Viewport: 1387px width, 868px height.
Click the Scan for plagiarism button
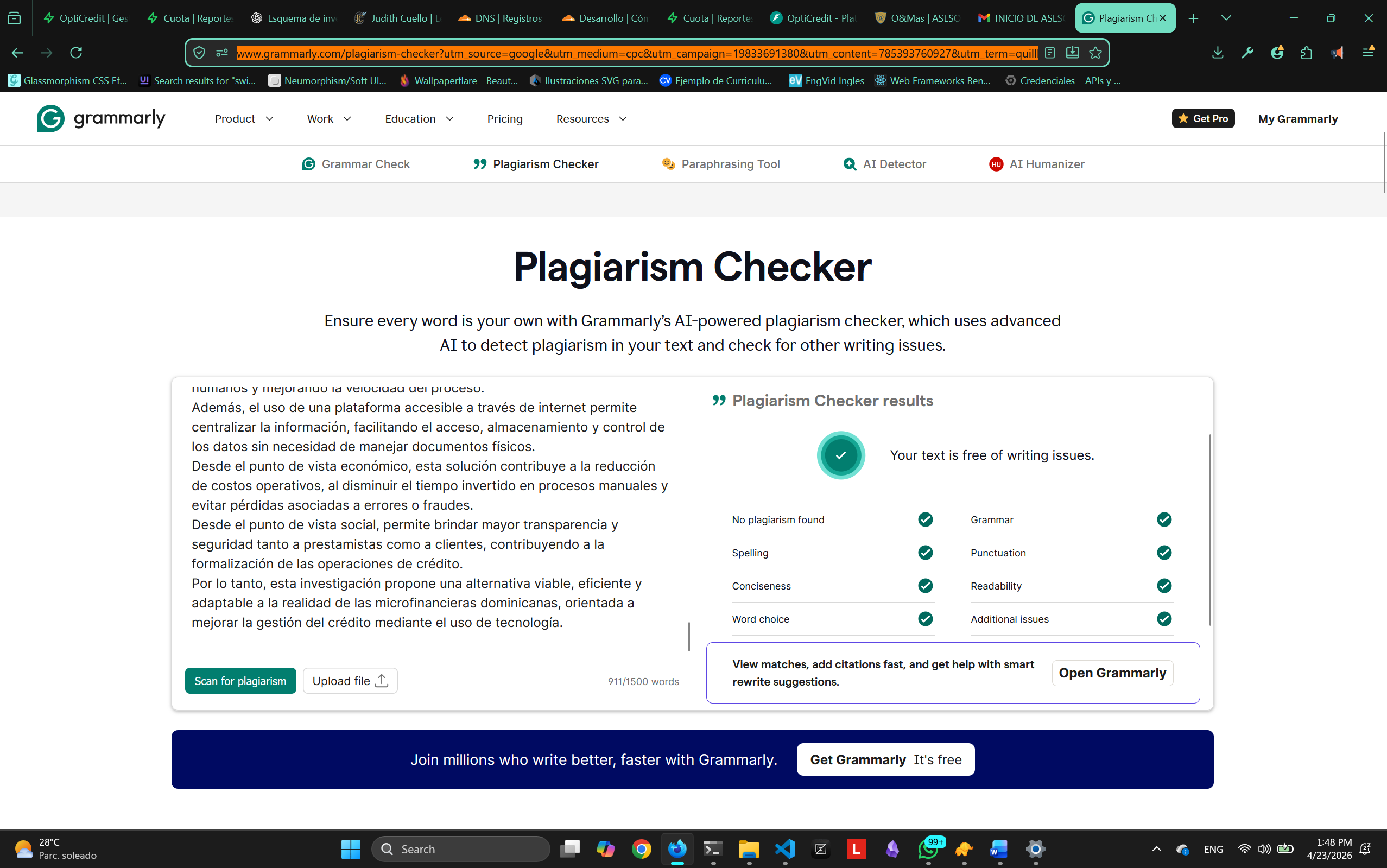click(240, 681)
